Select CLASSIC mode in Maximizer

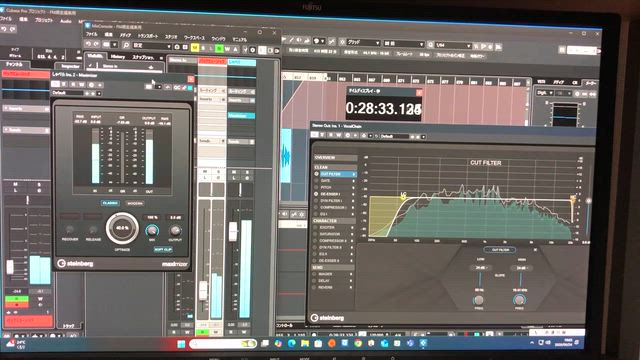pyautogui.click(x=110, y=203)
